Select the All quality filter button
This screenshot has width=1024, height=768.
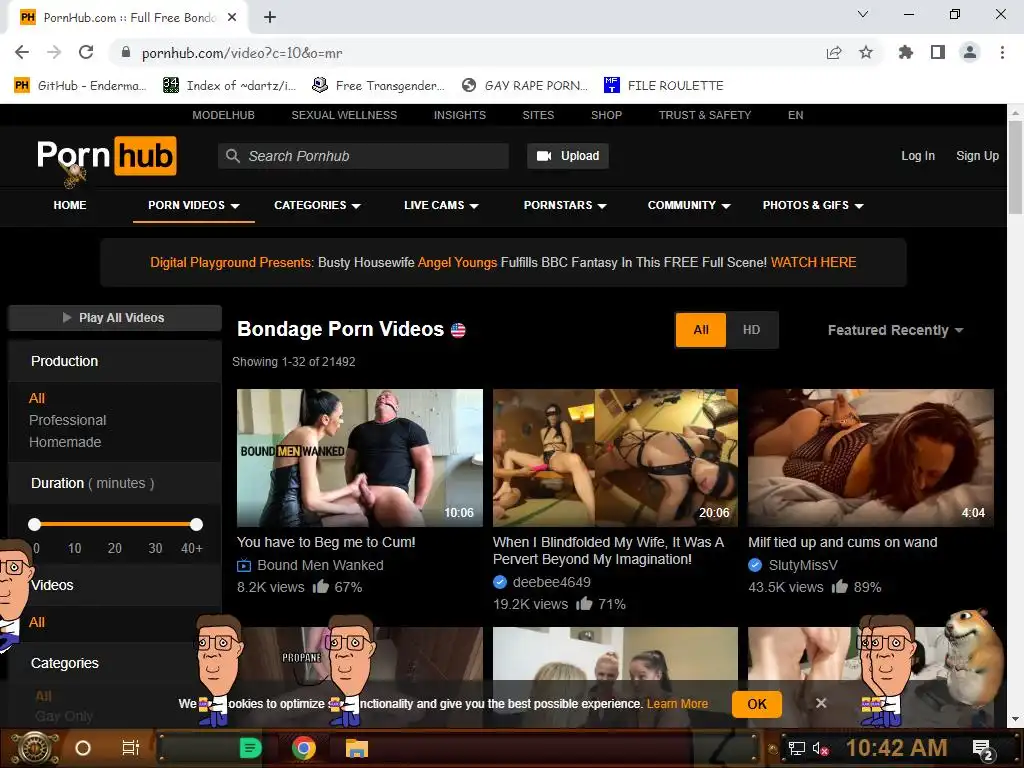click(x=701, y=330)
